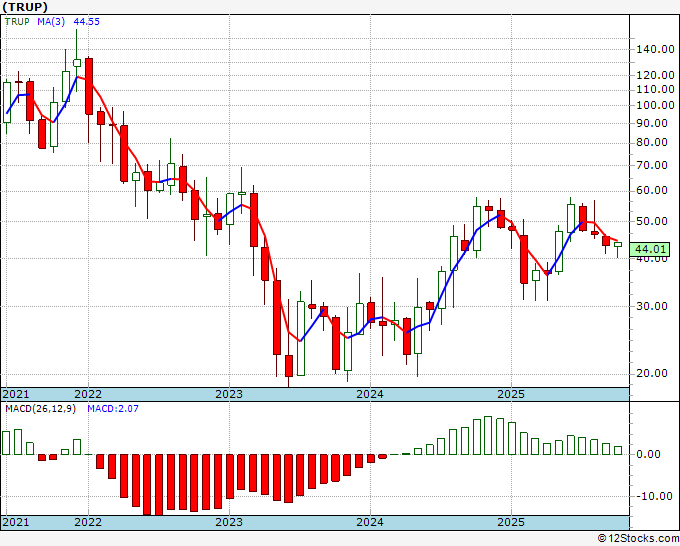Click the 50.00 price axis label
The width and height of the screenshot is (680, 546).
(652, 221)
